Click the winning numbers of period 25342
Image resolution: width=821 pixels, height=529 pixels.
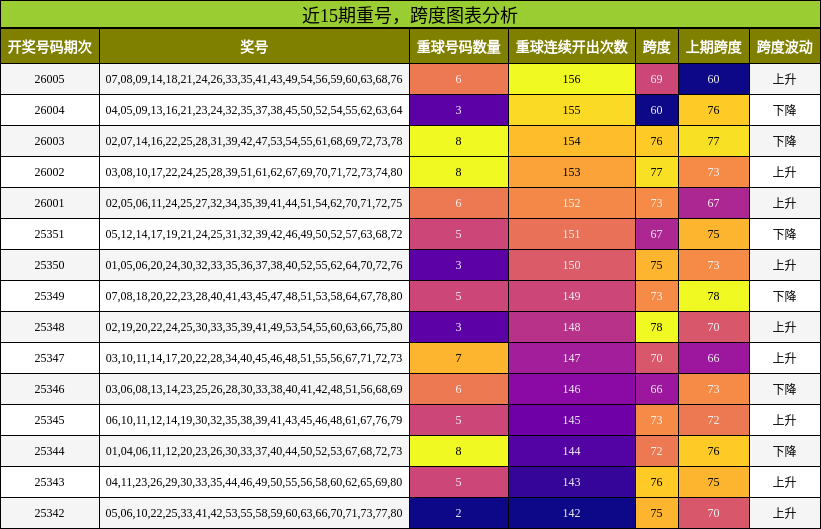(x=254, y=513)
